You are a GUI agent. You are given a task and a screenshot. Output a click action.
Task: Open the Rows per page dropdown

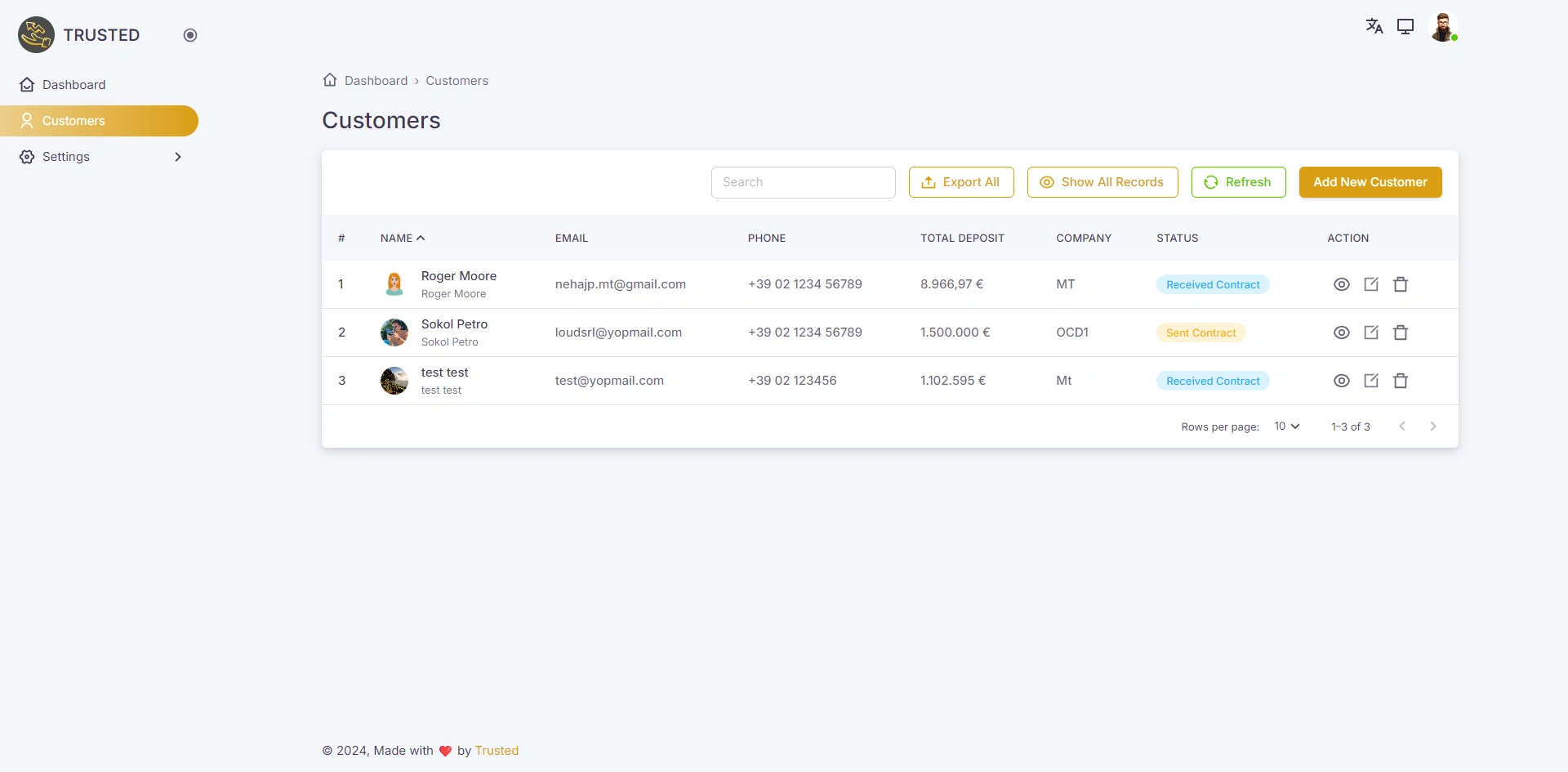[1287, 426]
